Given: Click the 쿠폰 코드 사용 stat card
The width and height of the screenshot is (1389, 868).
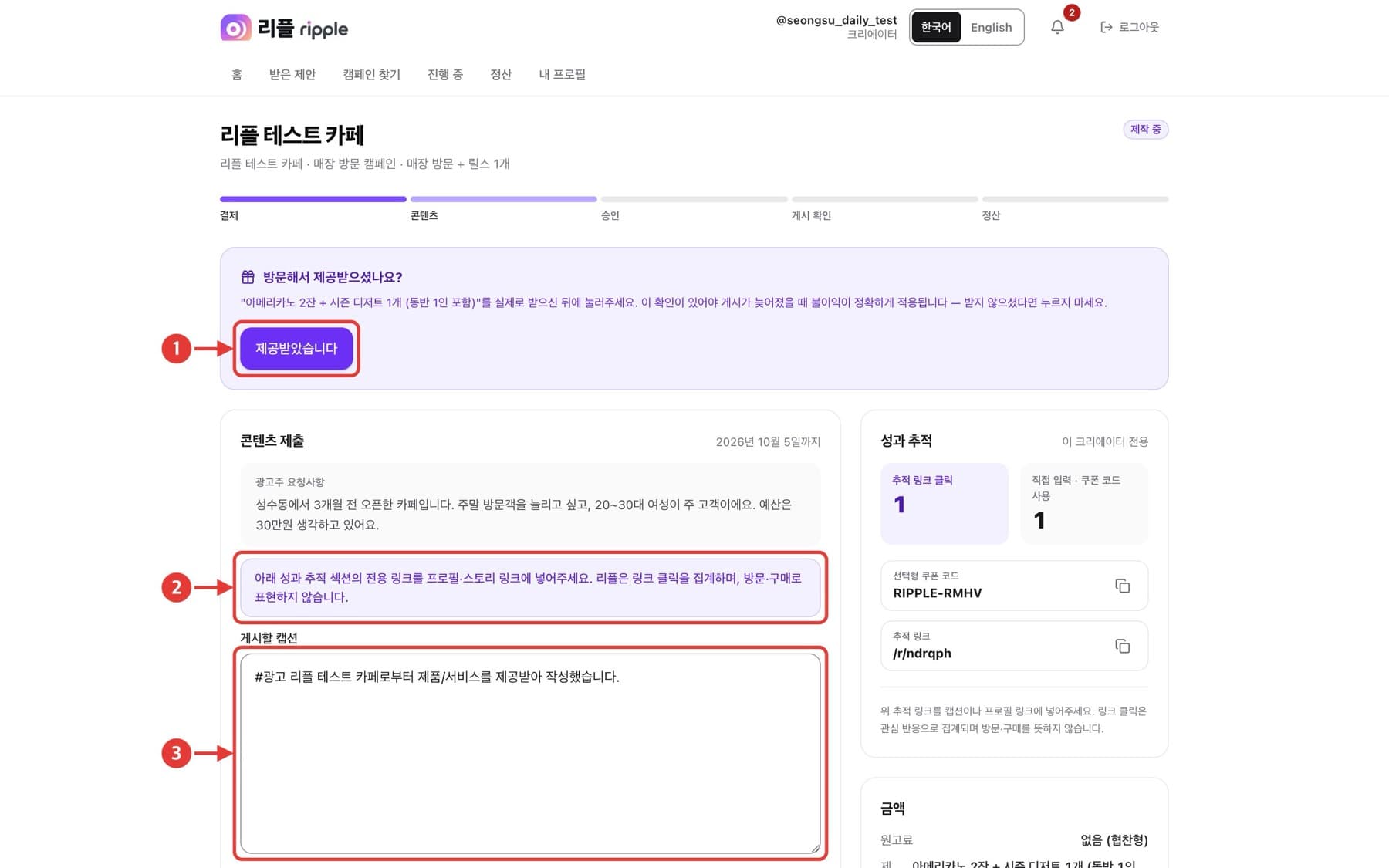Looking at the screenshot, I should click(1084, 503).
